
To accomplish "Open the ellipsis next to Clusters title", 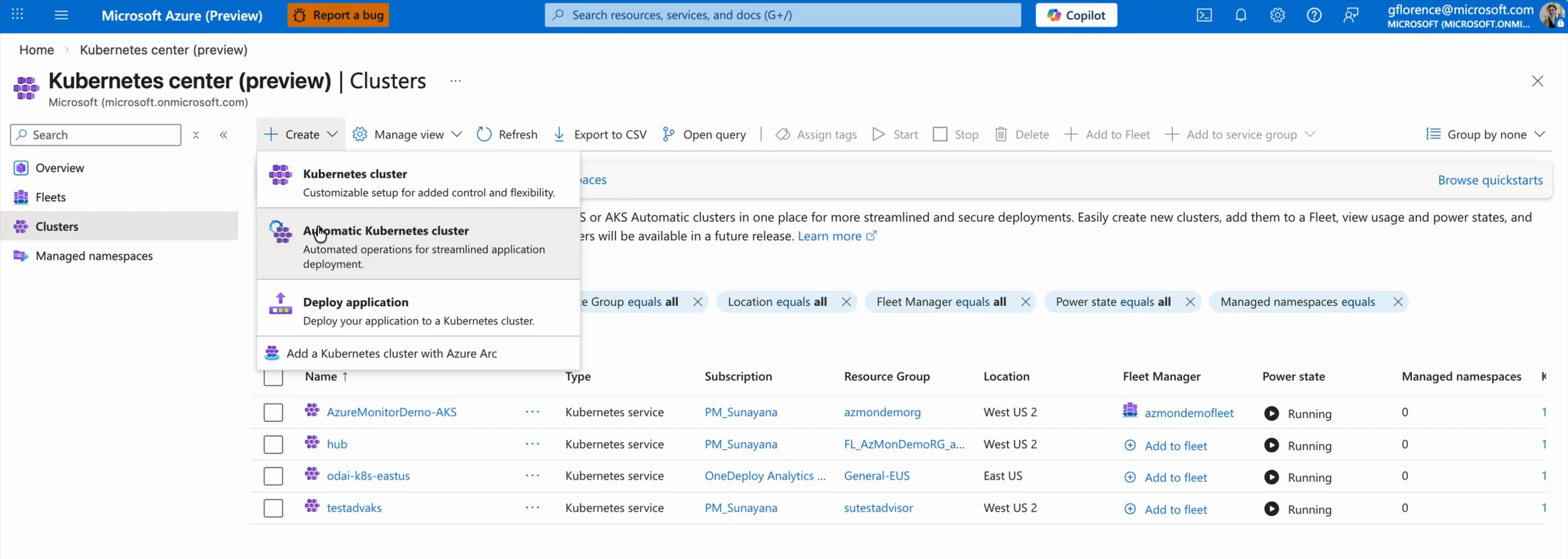I will pos(455,81).
